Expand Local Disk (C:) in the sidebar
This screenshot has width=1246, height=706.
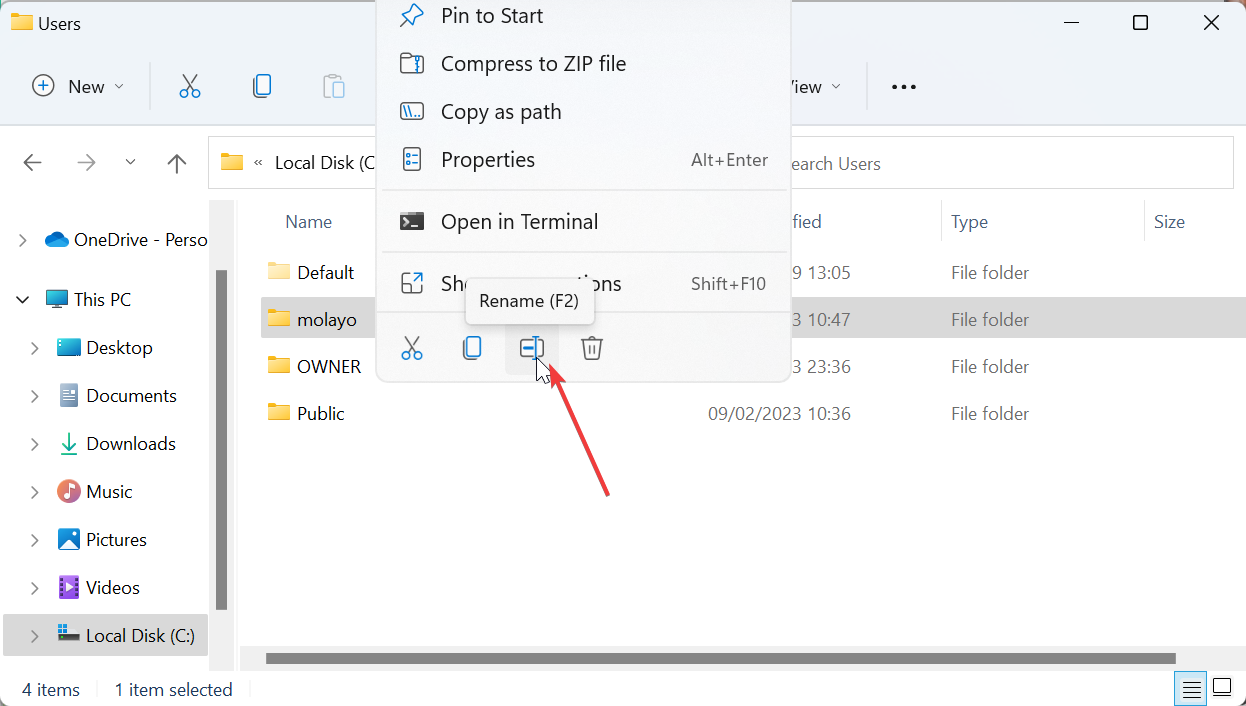(34, 635)
